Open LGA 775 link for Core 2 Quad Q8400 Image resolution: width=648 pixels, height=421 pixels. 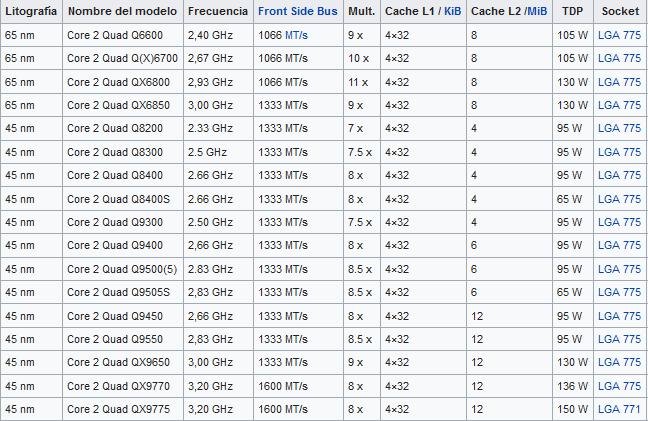[x=619, y=175]
